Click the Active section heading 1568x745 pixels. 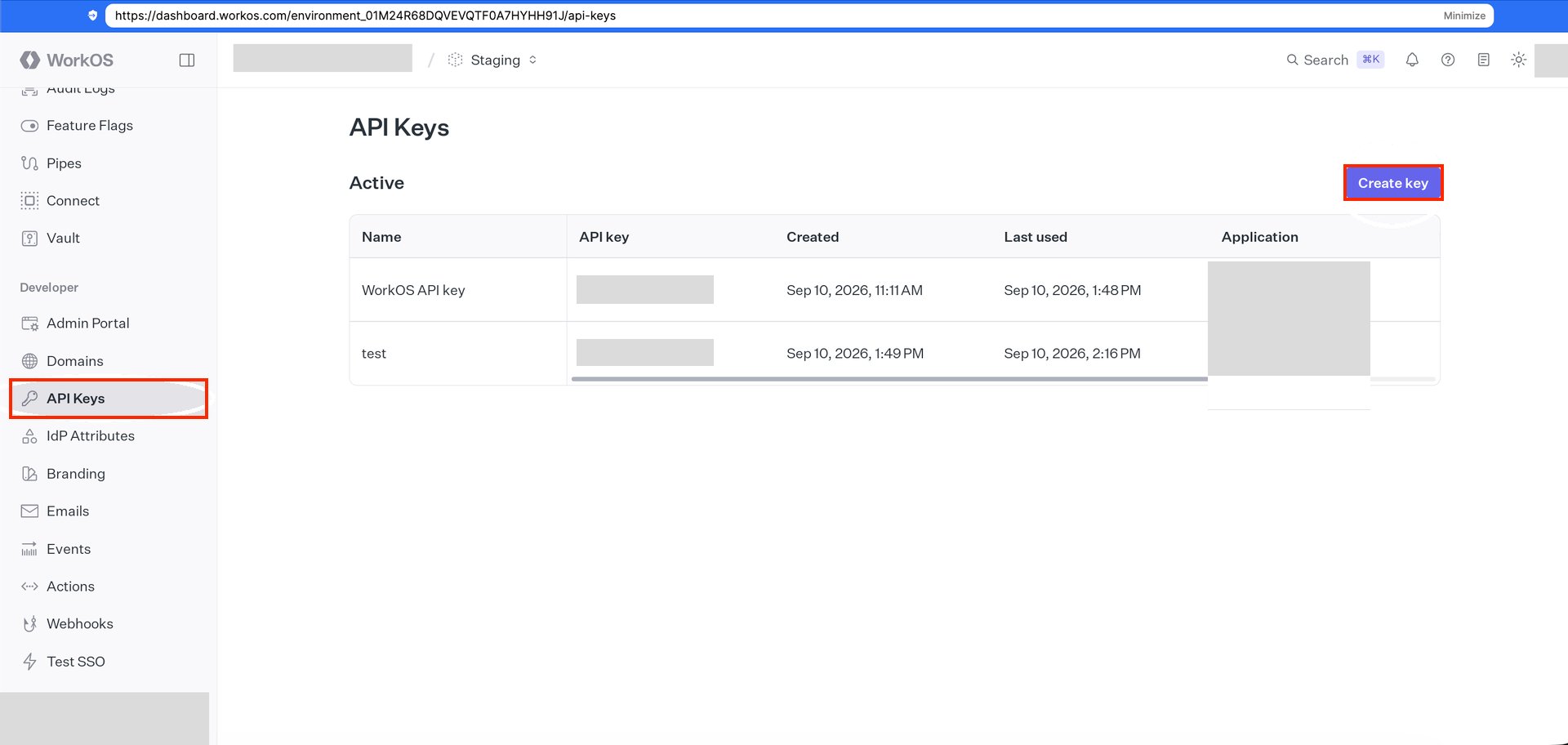[x=376, y=183]
